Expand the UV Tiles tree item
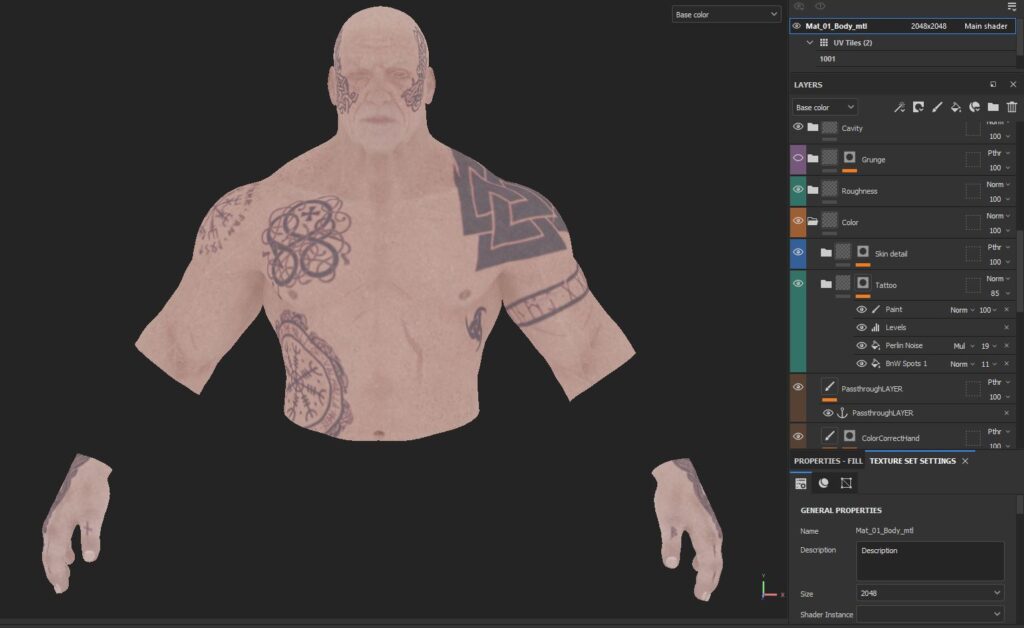The image size is (1024, 628). [811, 42]
